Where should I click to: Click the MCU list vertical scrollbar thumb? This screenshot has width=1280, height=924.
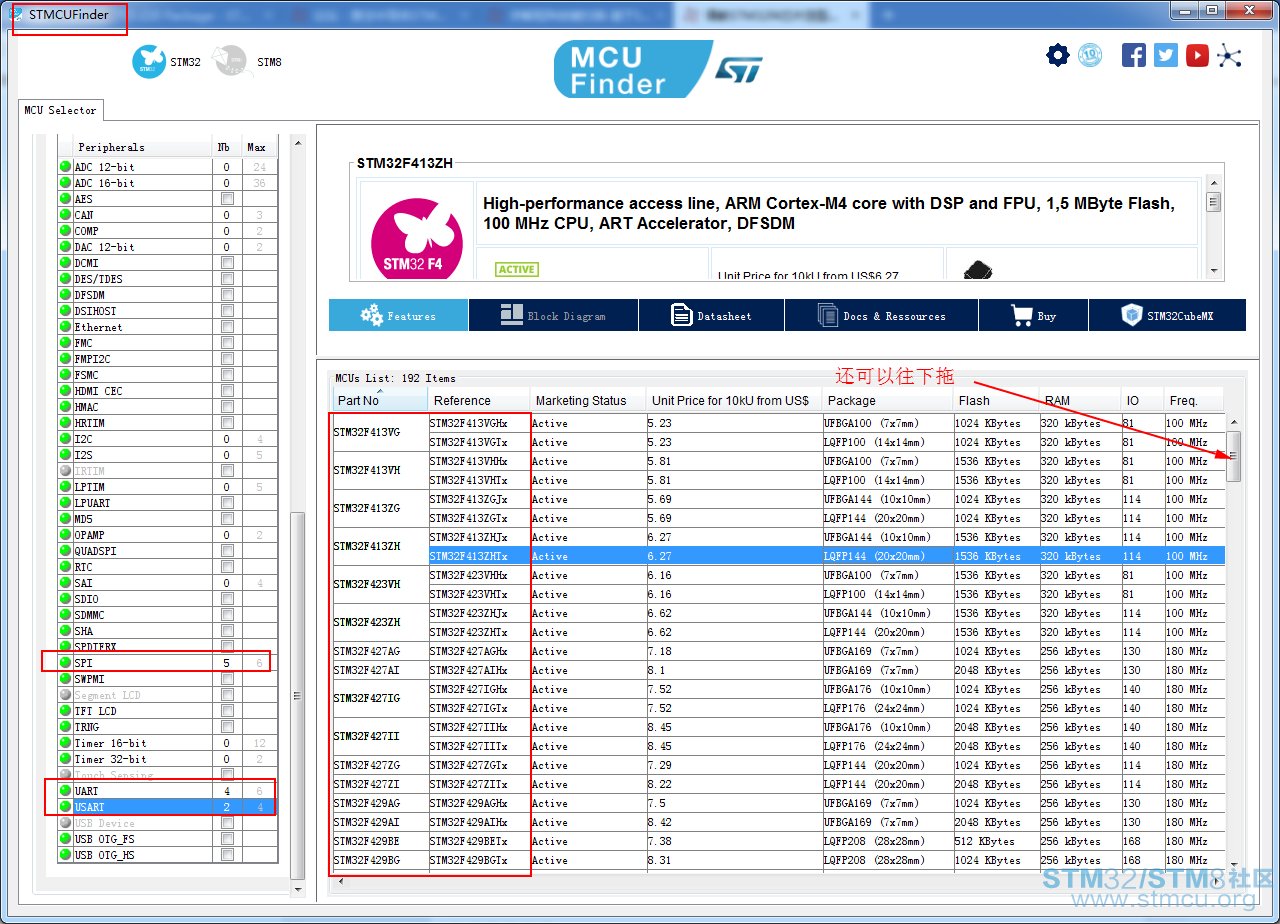coord(1234,456)
